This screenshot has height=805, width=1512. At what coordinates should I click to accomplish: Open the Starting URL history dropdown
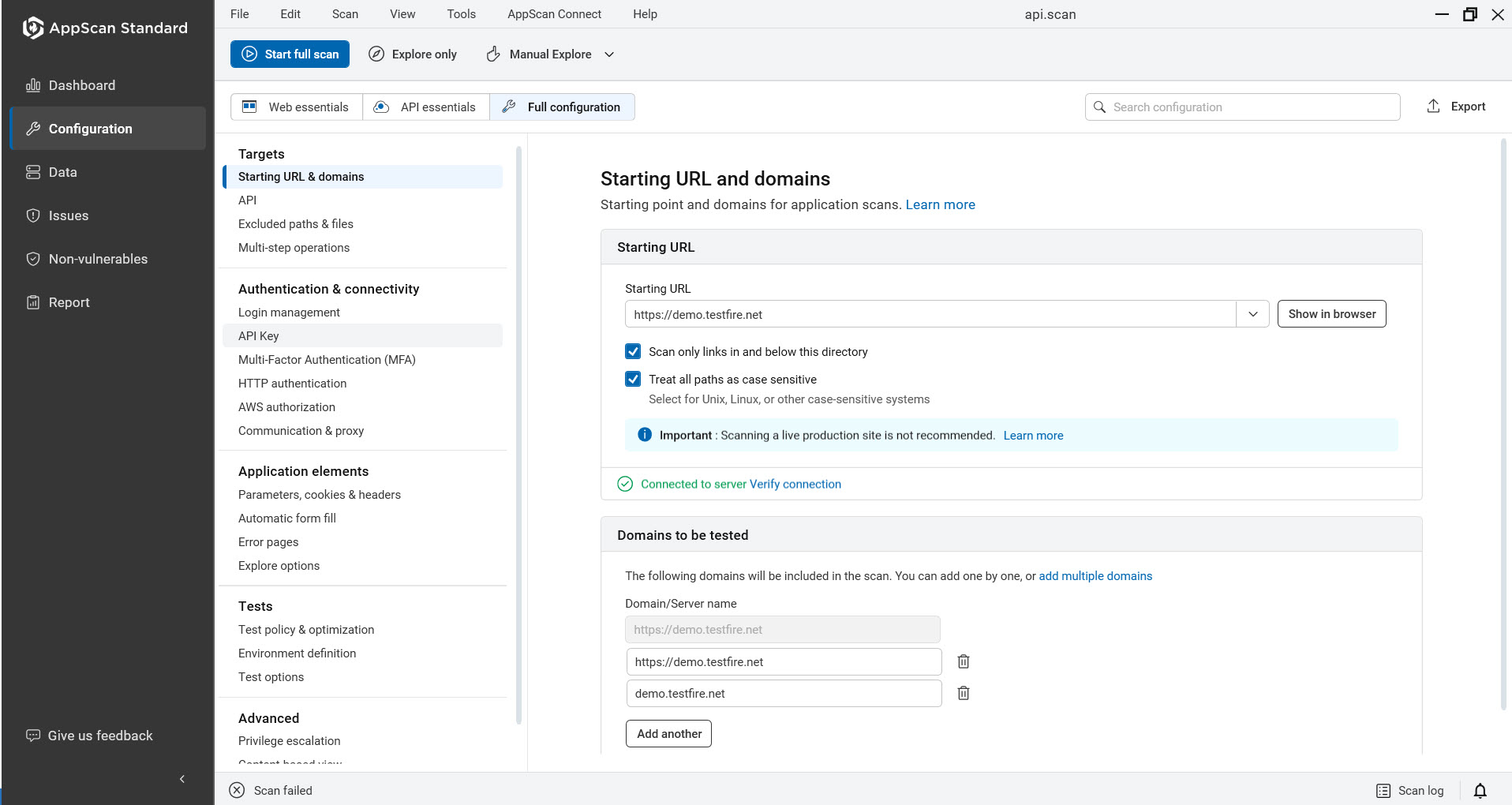(1252, 313)
